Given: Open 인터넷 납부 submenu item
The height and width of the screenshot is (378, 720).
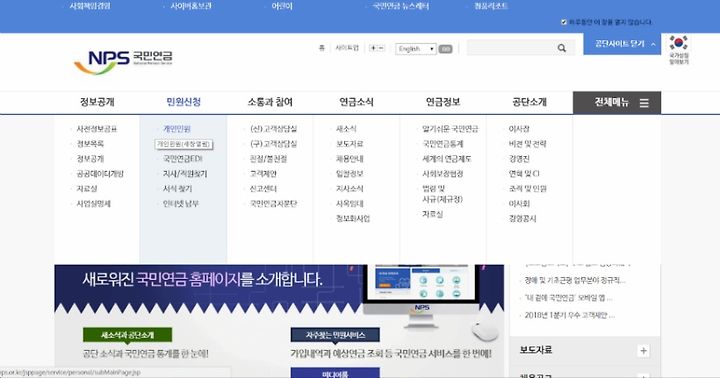Looking at the screenshot, I should click(x=181, y=203).
